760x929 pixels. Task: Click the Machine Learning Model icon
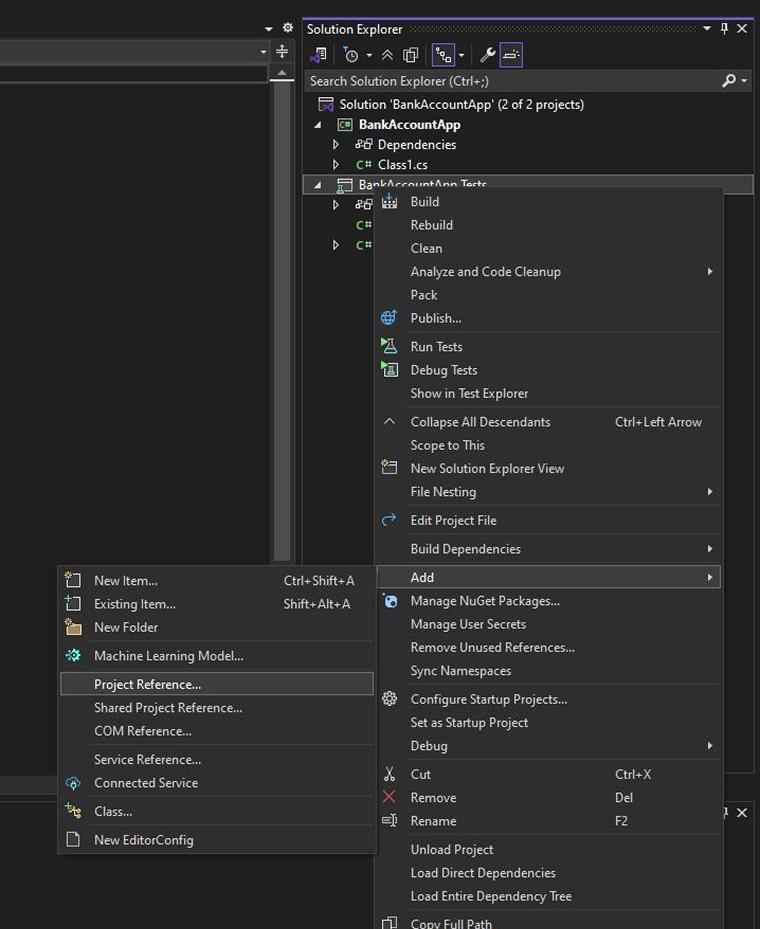(73, 655)
